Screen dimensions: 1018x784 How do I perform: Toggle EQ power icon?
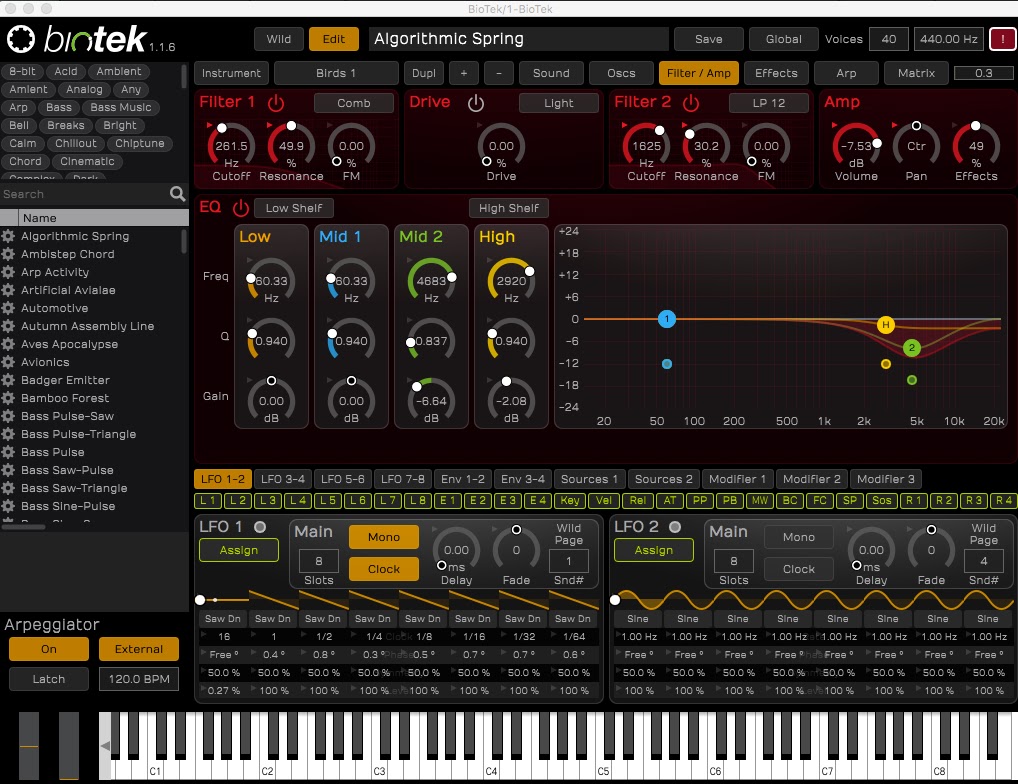[x=241, y=208]
